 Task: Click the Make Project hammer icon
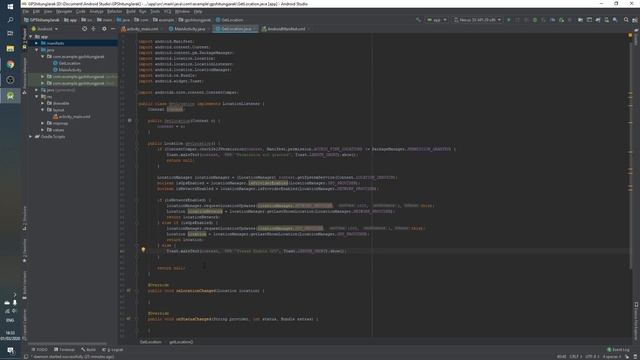[x=418, y=20]
